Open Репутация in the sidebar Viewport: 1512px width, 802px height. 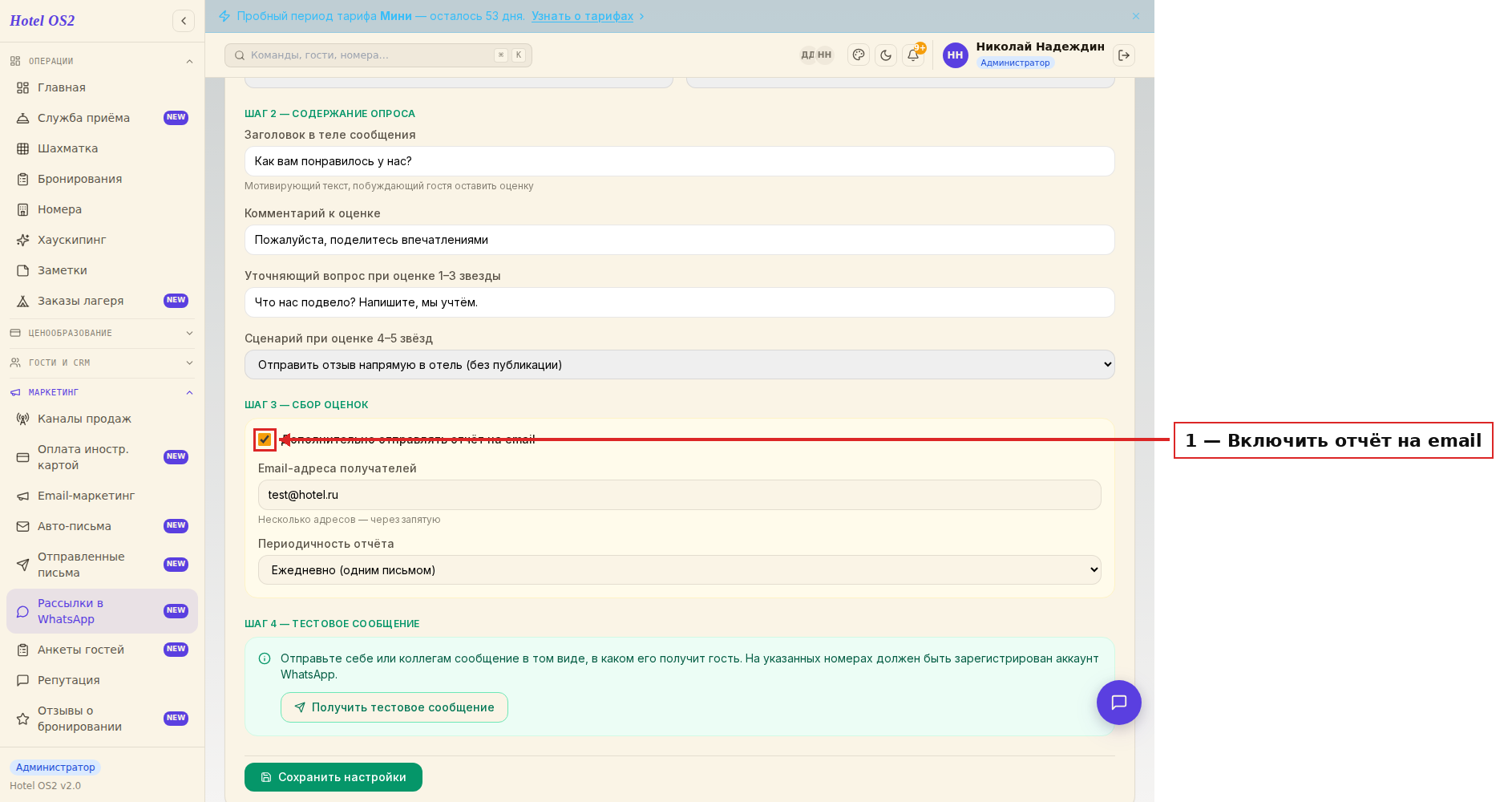pos(102,680)
